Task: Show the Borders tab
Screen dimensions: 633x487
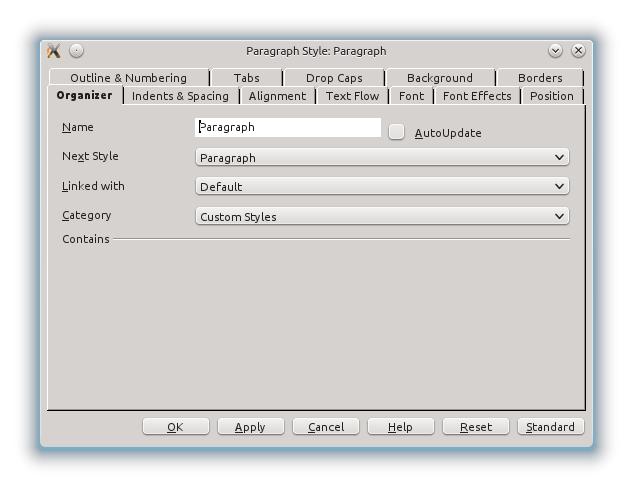Action: [x=540, y=78]
